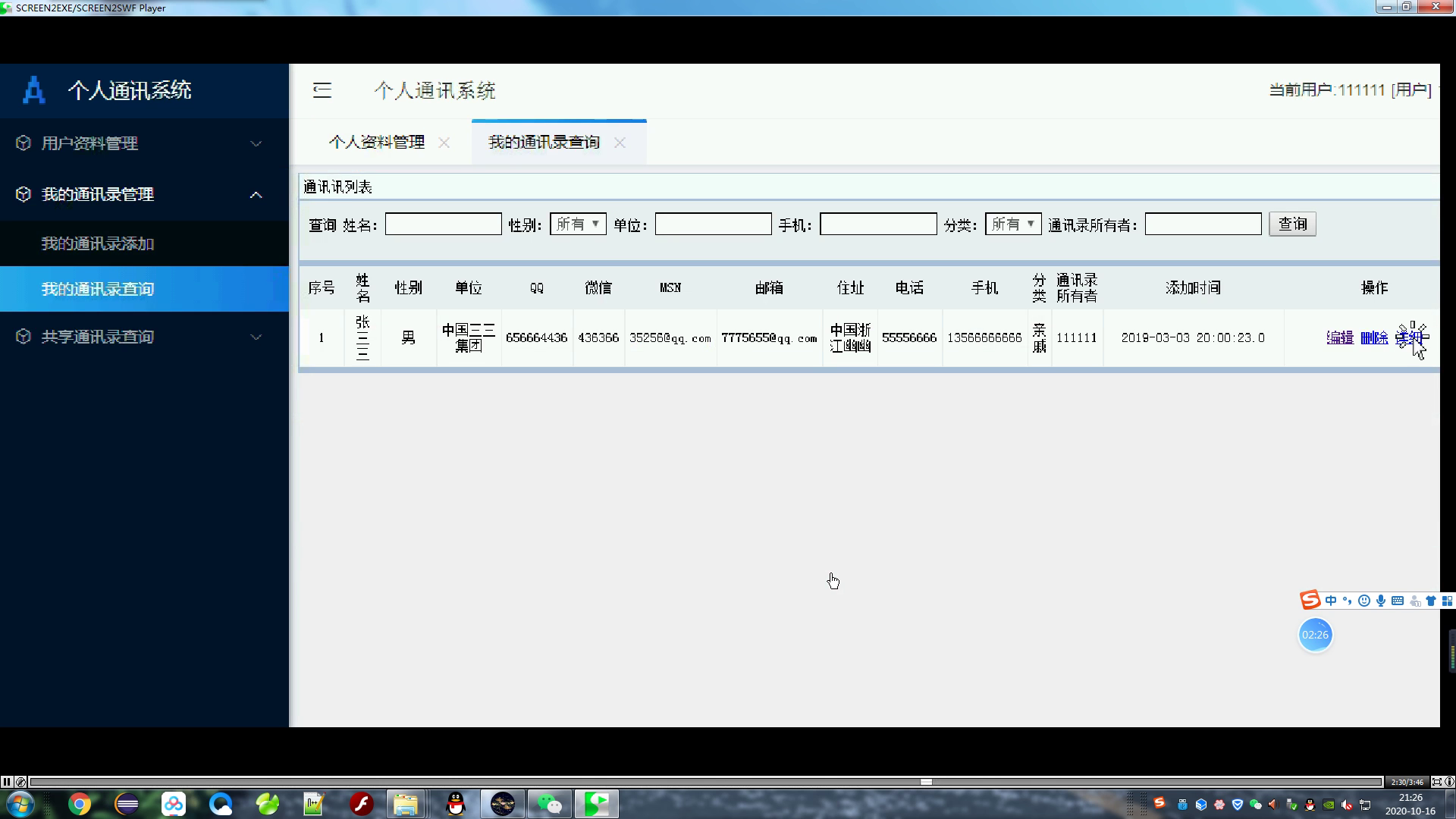Click the cube icon beside 共享通讯录查询
1456x819 pixels.
pyautogui.click(x=24, y=336)
